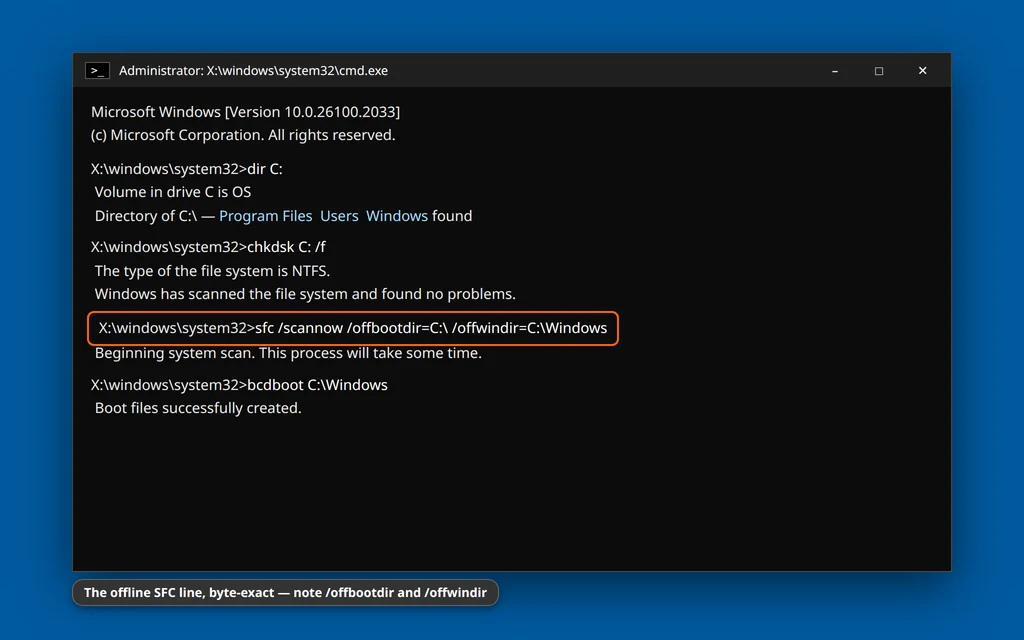Screen dimensions: 1024x640
Task: Click the cmd.exe terminal icon in title bar
Action: (97, 71)
